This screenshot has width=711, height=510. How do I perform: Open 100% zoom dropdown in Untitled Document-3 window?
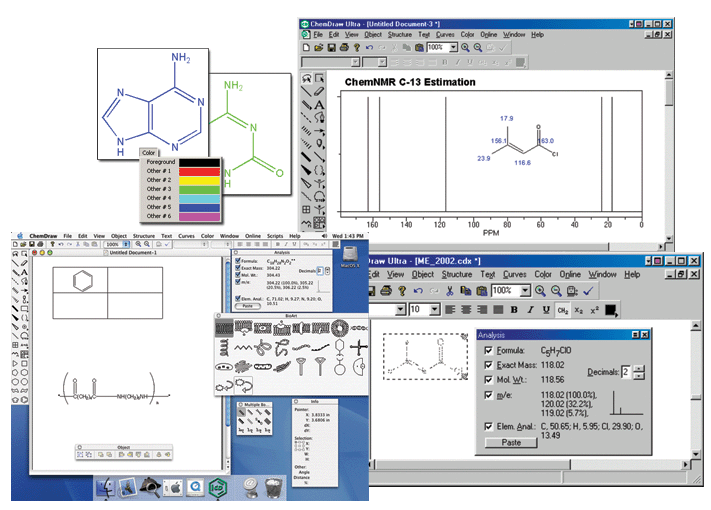coord(453,47)
